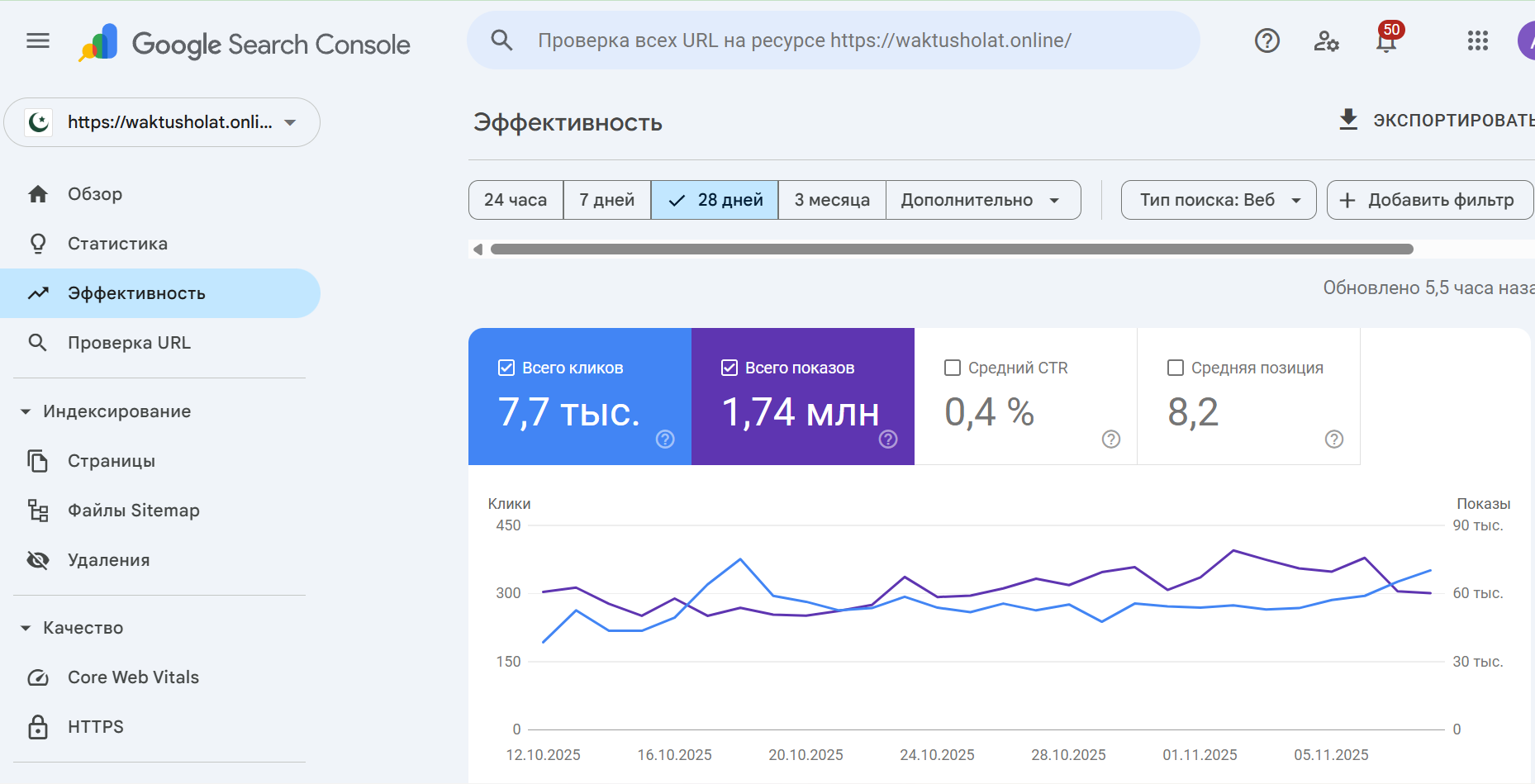Click the Всего кликов value 7,7 тыс.
Viewport: 1535px width, 784px height.
(569, 412)
